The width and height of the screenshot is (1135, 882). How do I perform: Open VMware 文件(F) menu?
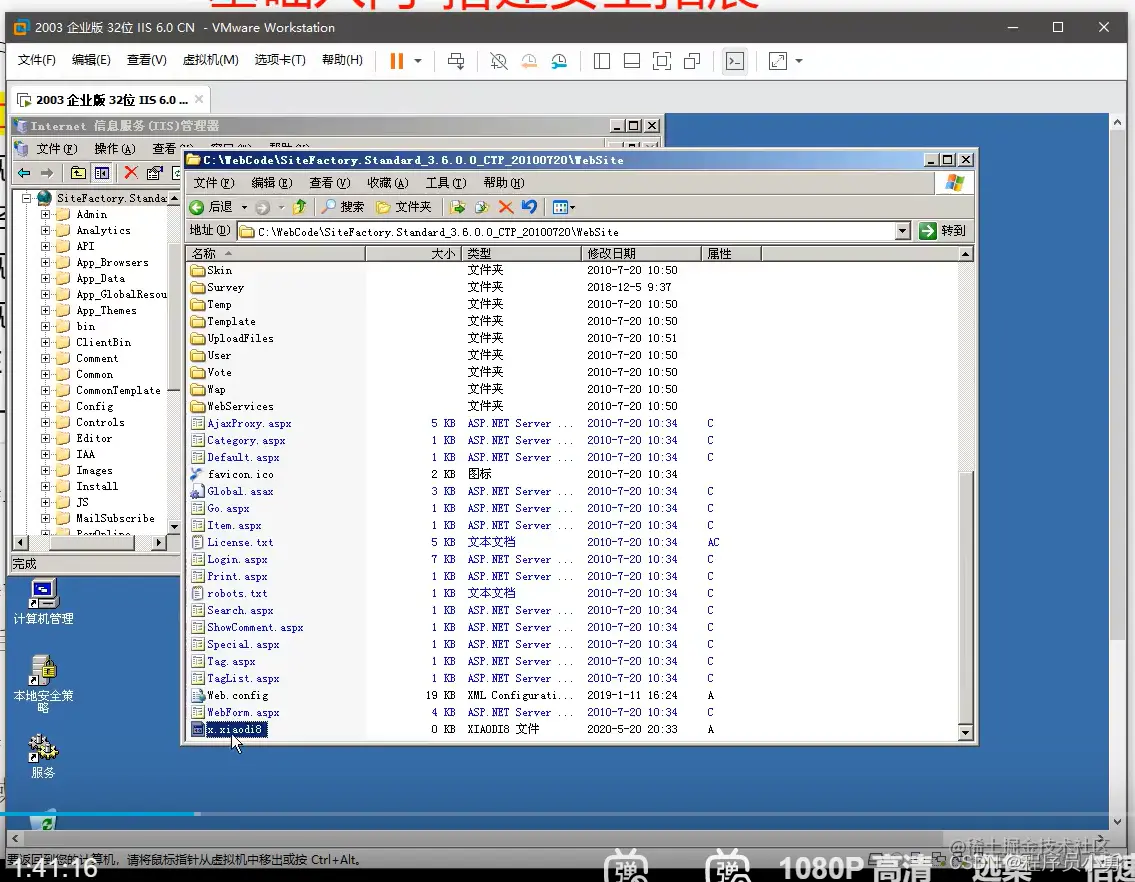tap(36, 60)
